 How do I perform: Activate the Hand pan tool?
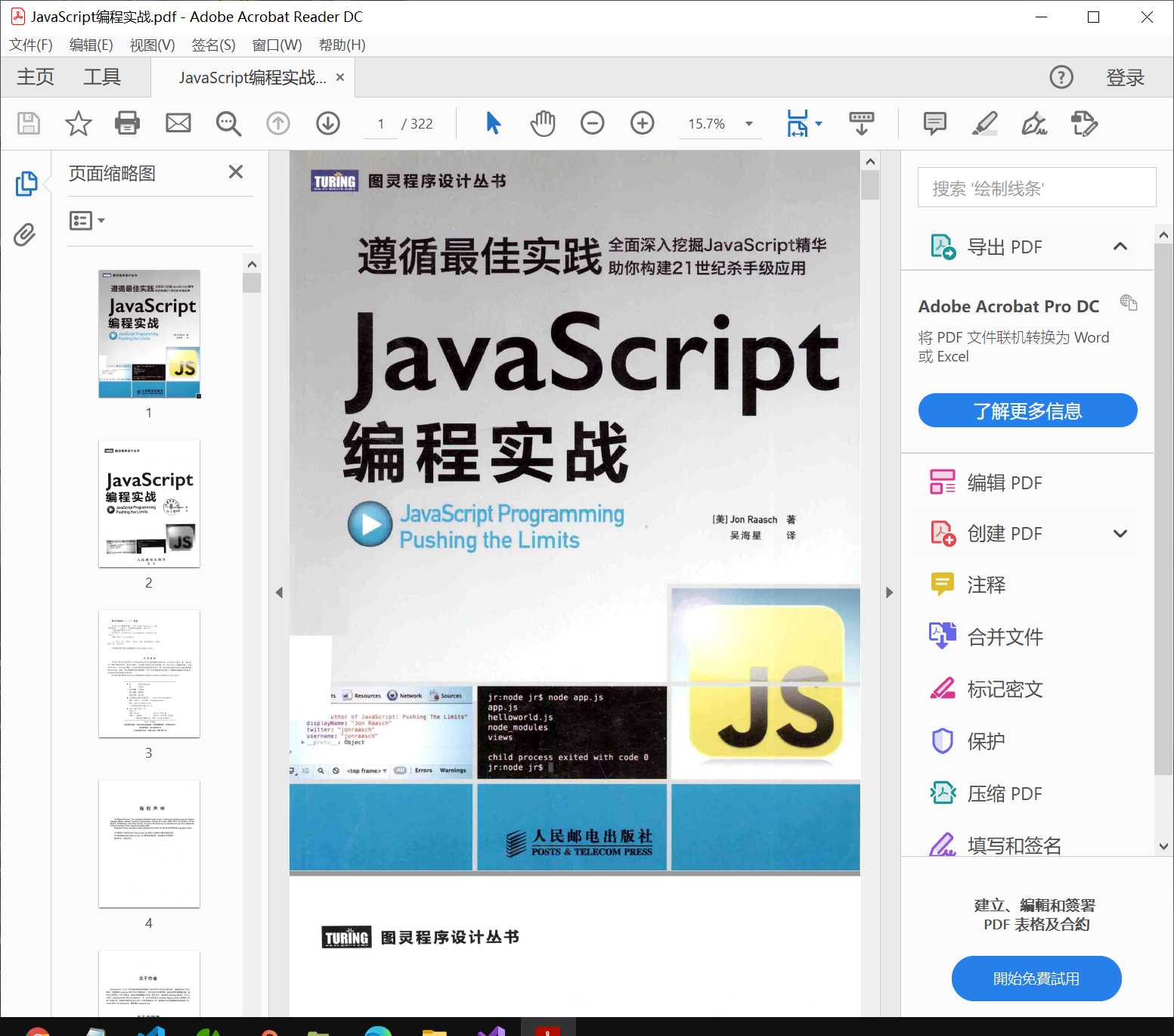coord(543,123)
